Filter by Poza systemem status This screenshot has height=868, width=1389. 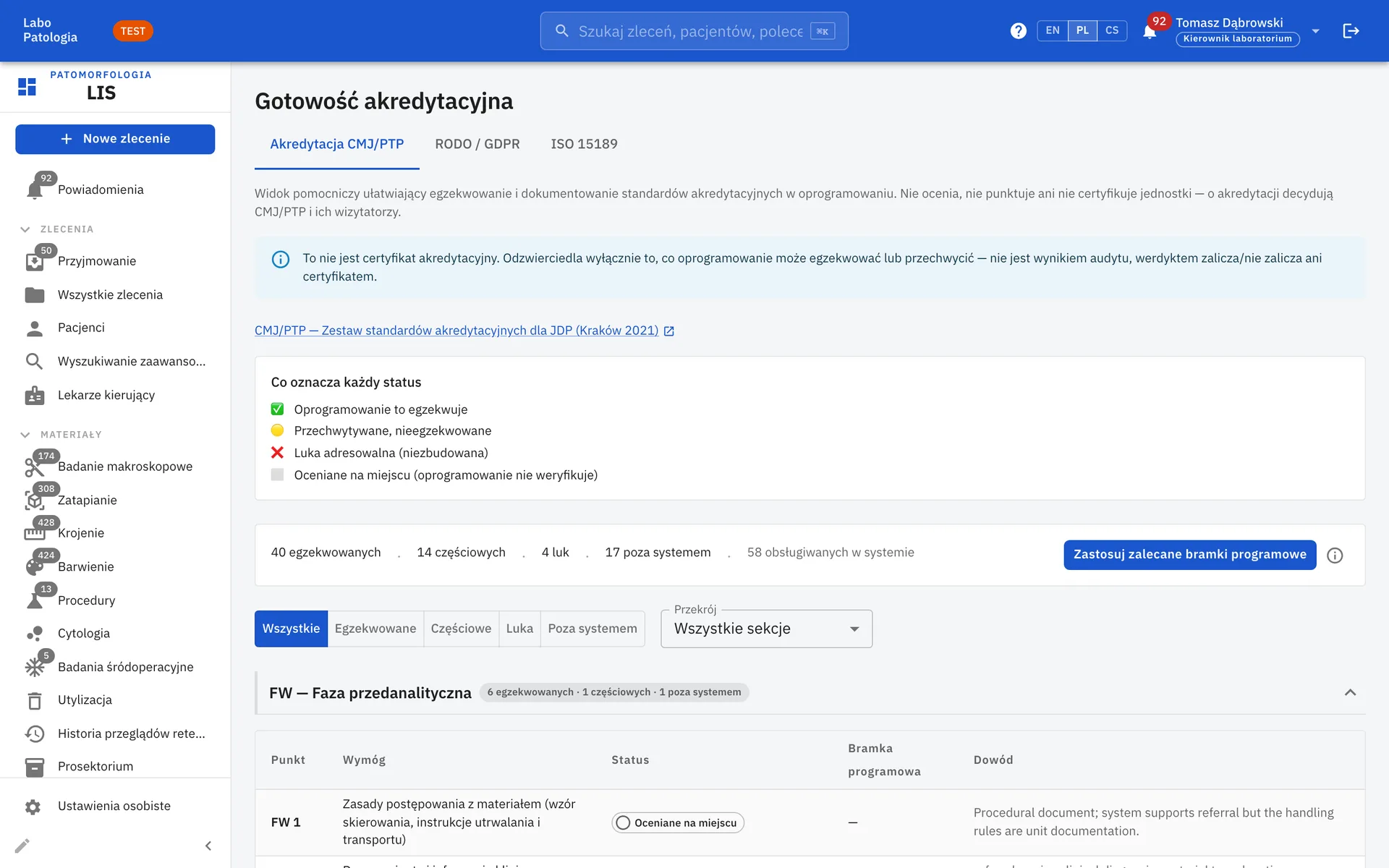[x=592, y=629]
